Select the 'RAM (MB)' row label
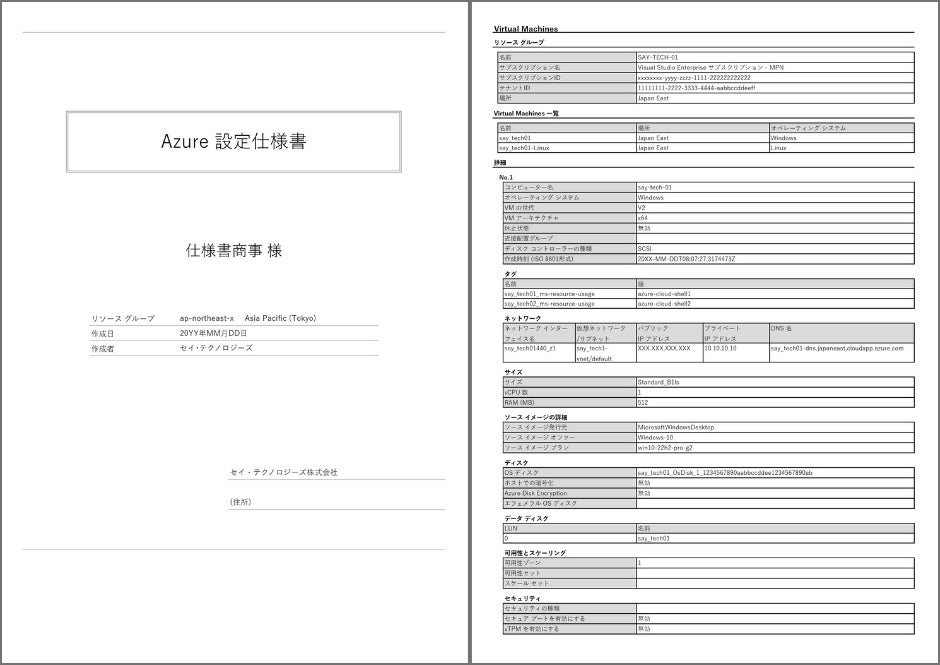This screenshot has height=665, width=940. pos(519,402)
